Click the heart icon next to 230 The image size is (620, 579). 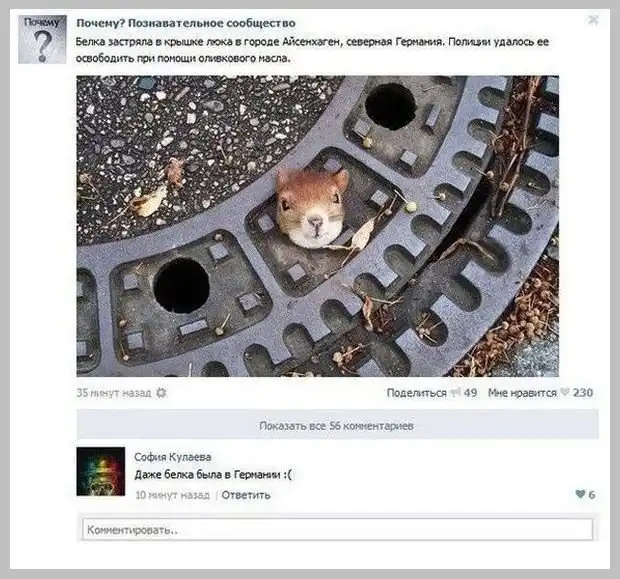pyautogui.click(x=565, y=392)
